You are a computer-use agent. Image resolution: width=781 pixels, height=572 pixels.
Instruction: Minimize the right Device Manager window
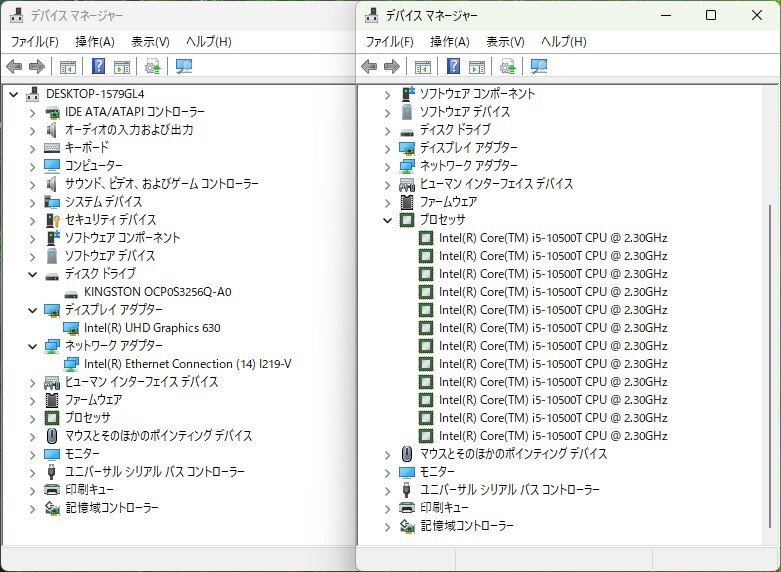666,15
